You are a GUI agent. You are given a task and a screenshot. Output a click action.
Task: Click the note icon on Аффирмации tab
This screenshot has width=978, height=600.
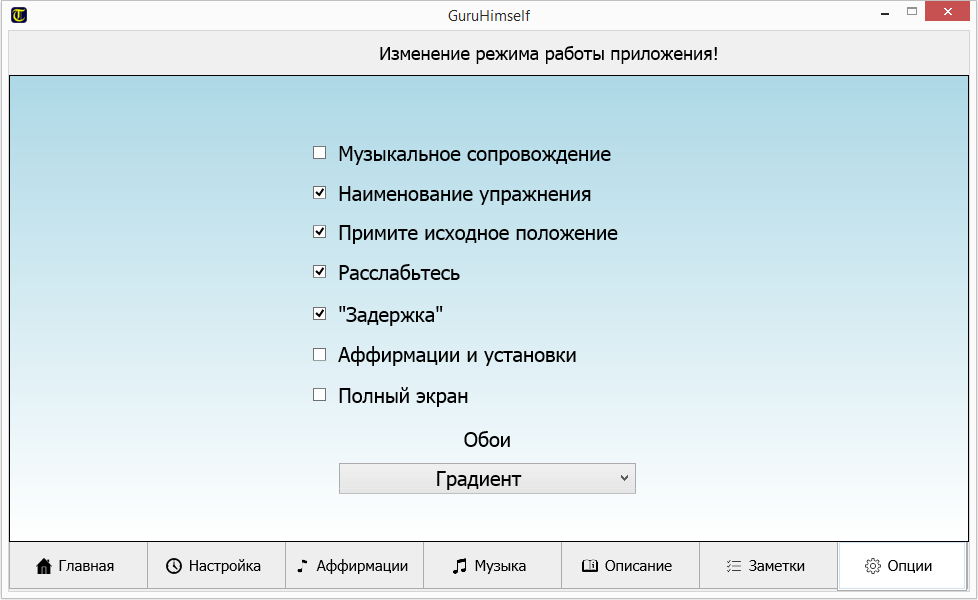[303, 566]
